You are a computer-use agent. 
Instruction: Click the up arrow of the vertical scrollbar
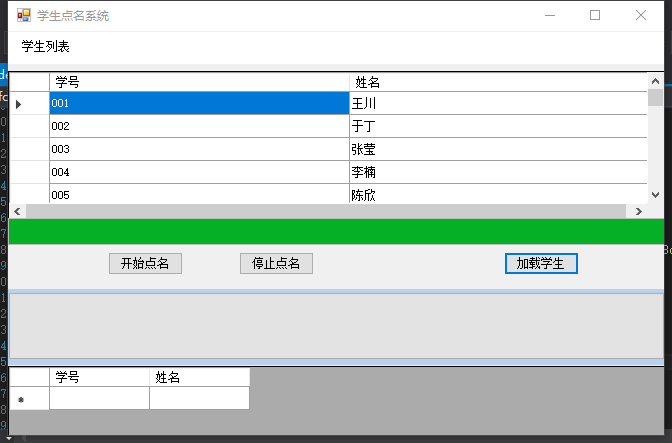pyautogui.click(x=655, y=81)
